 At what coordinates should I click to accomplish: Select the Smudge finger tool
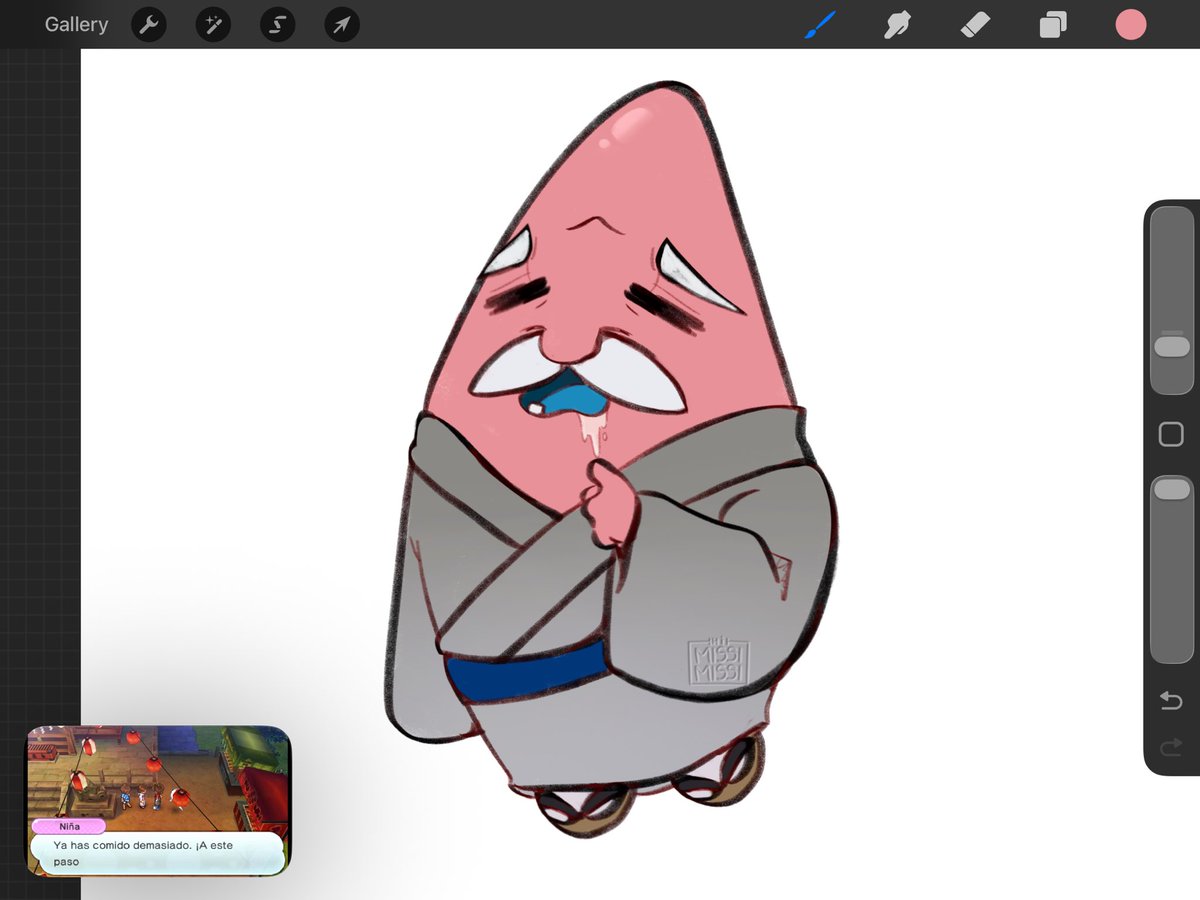[x=898, y=25]
